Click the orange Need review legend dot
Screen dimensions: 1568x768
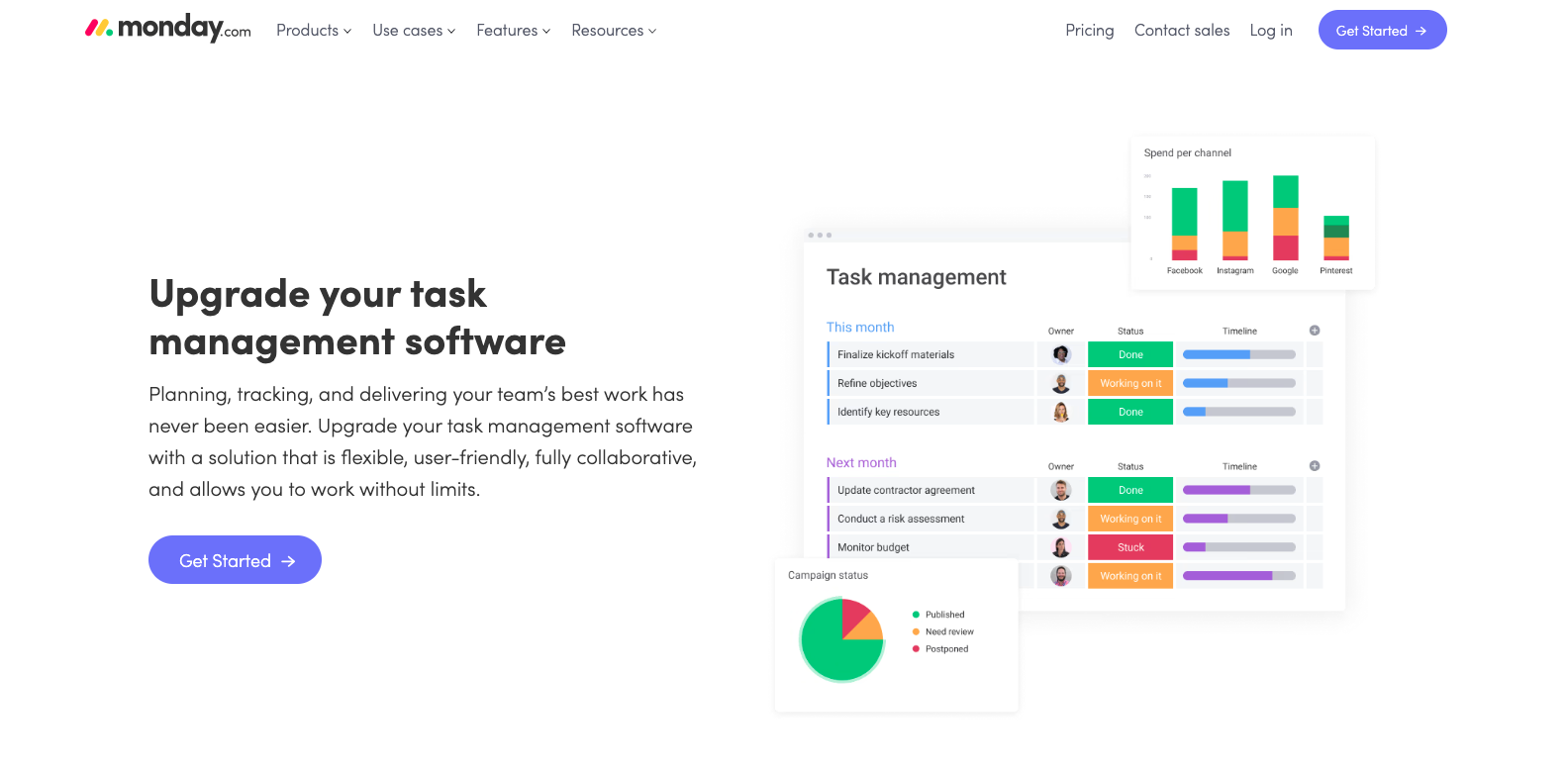coord(916,631)
